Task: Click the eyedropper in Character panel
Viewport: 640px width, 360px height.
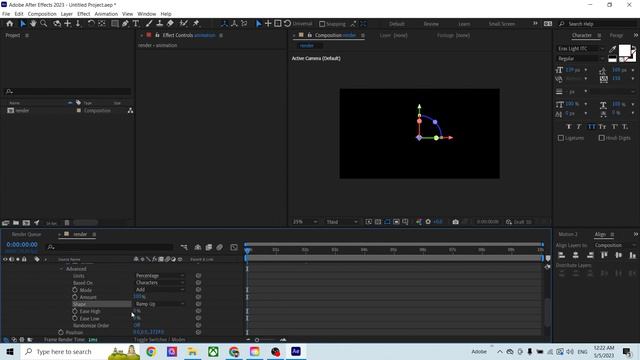Action: [612, 49]
